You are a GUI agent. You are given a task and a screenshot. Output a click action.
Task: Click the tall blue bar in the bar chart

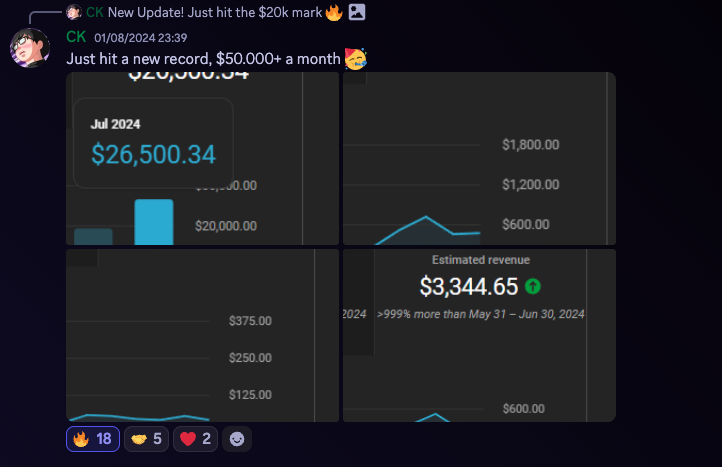coord(154,222)
